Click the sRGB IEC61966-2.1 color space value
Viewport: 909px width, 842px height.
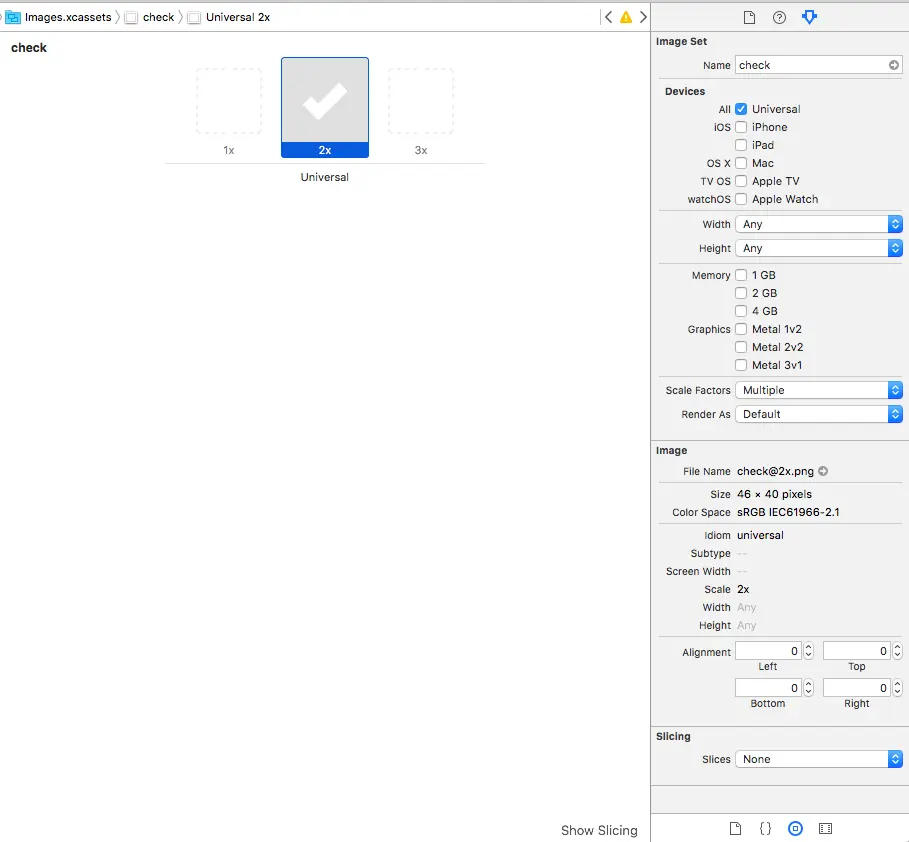788,512
